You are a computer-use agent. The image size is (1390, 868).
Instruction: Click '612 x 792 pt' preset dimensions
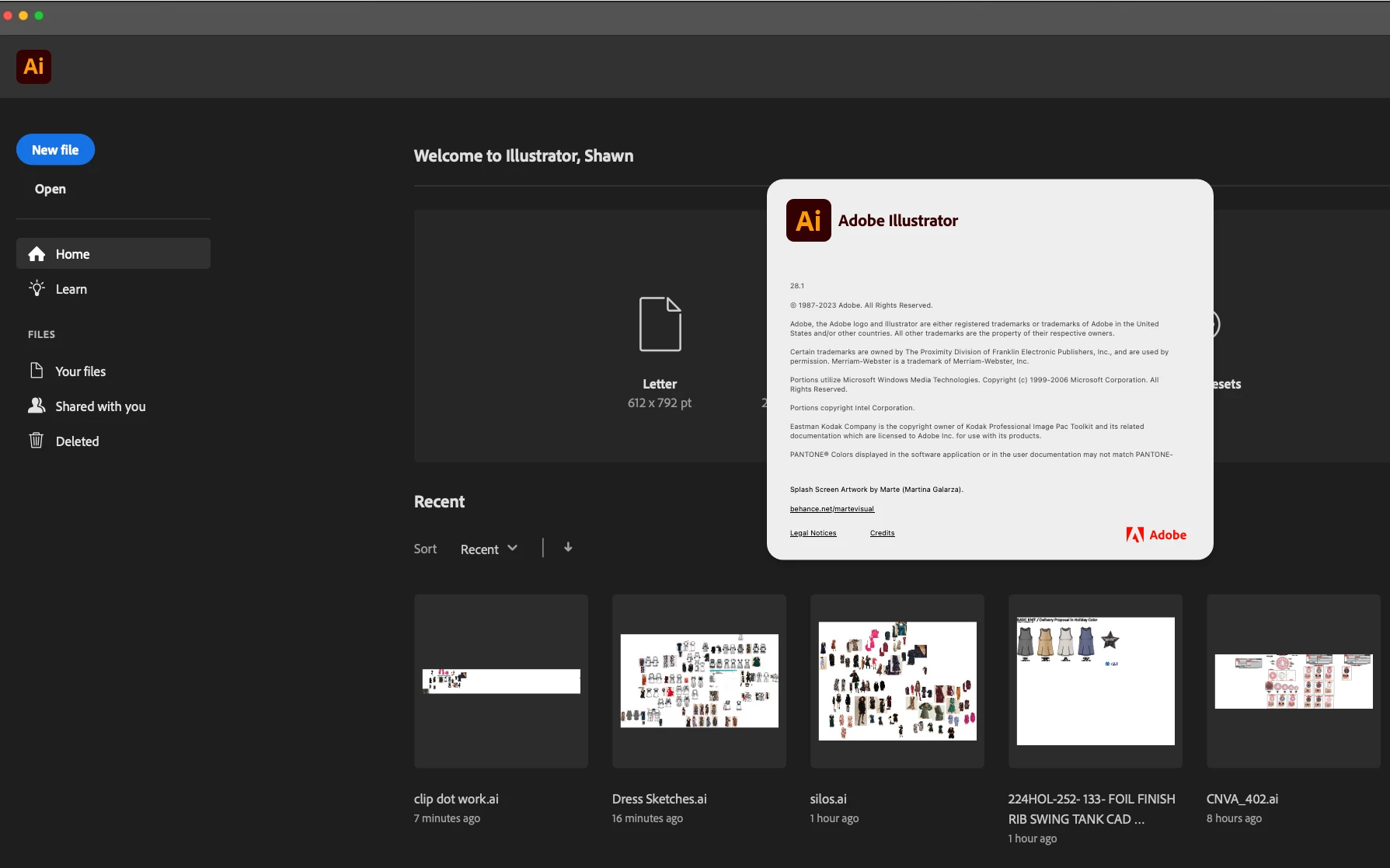click(660, 403)
